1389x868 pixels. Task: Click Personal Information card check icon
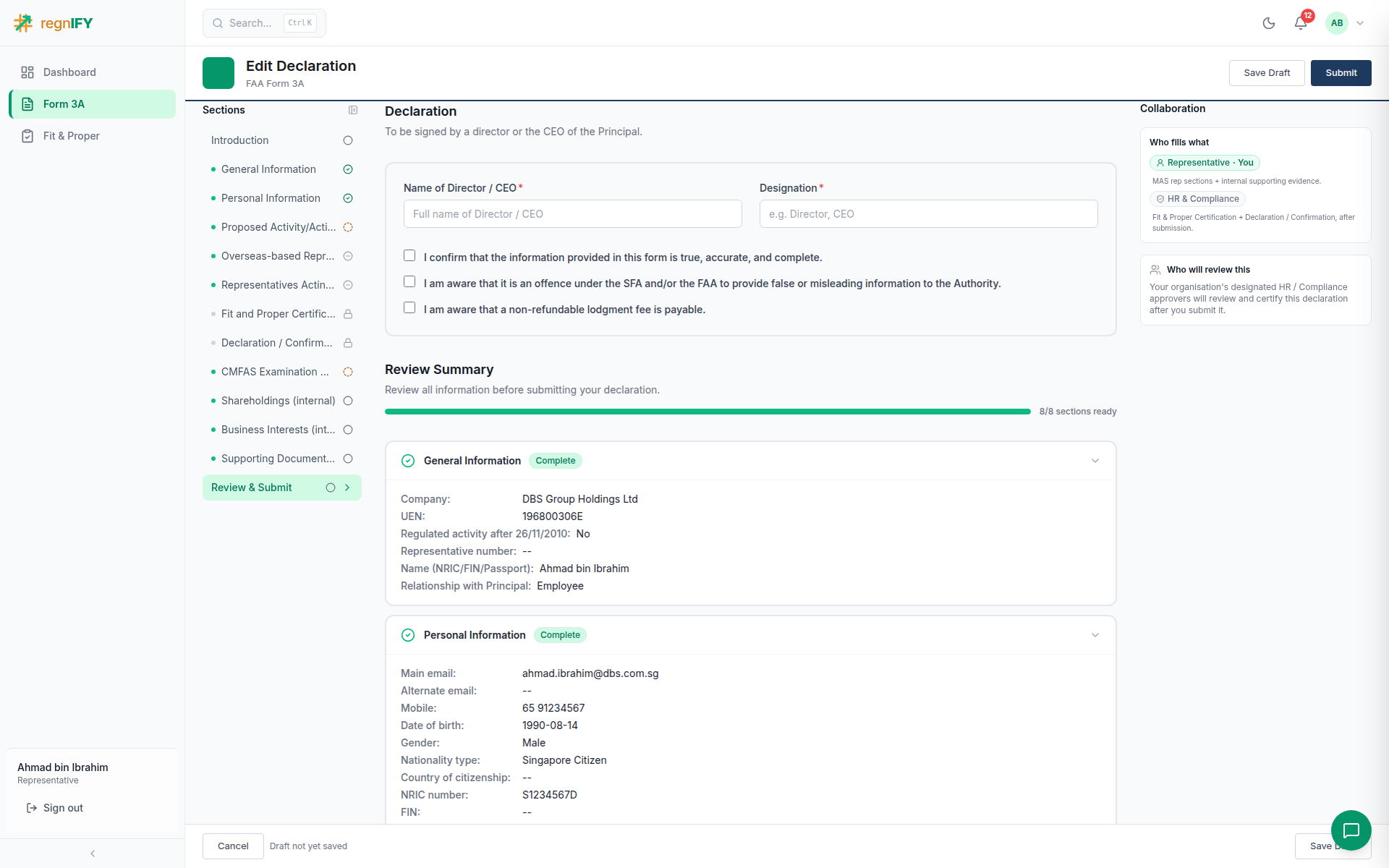click(x=408, y=635)
